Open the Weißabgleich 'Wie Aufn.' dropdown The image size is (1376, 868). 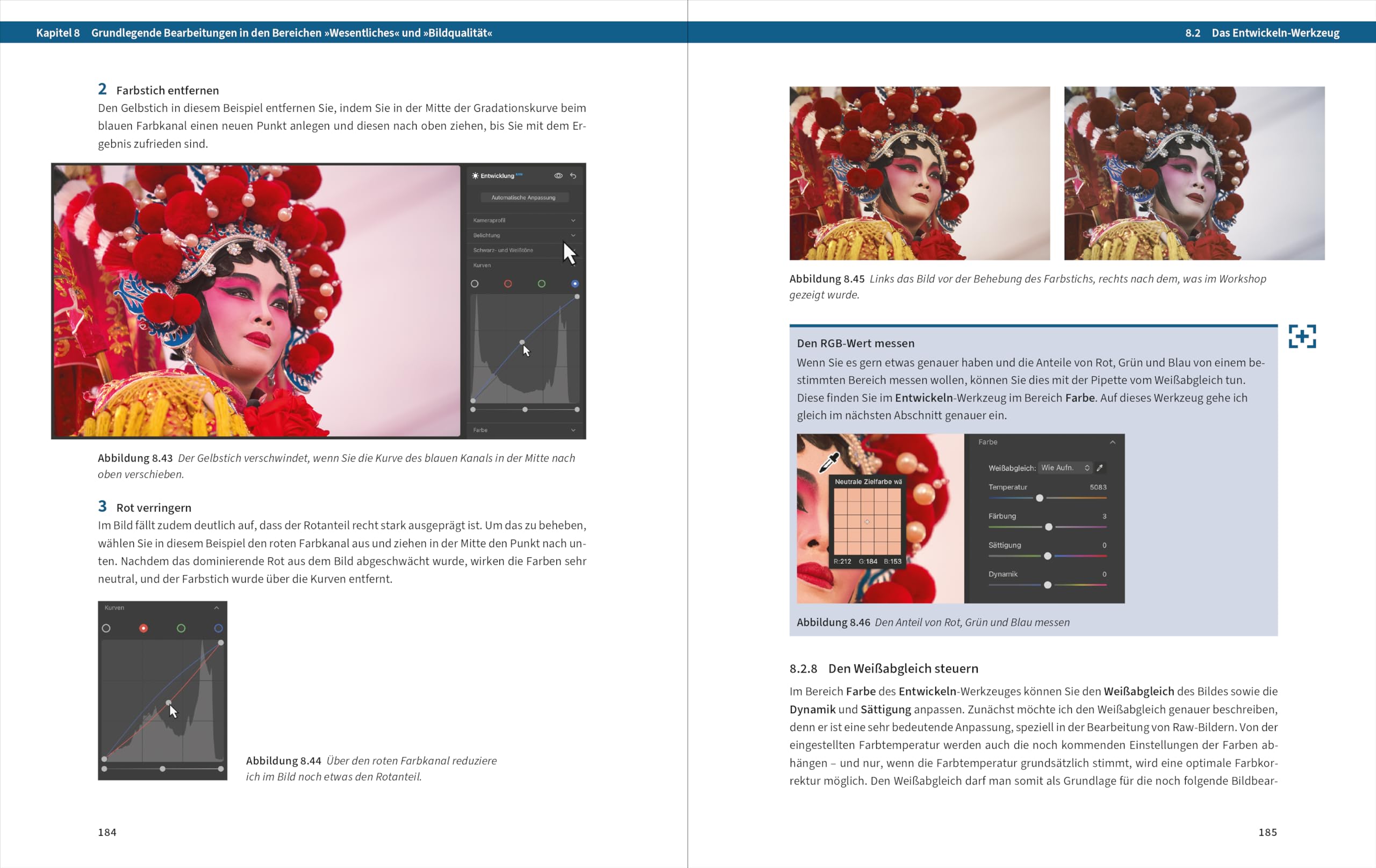pos(1065,468)
